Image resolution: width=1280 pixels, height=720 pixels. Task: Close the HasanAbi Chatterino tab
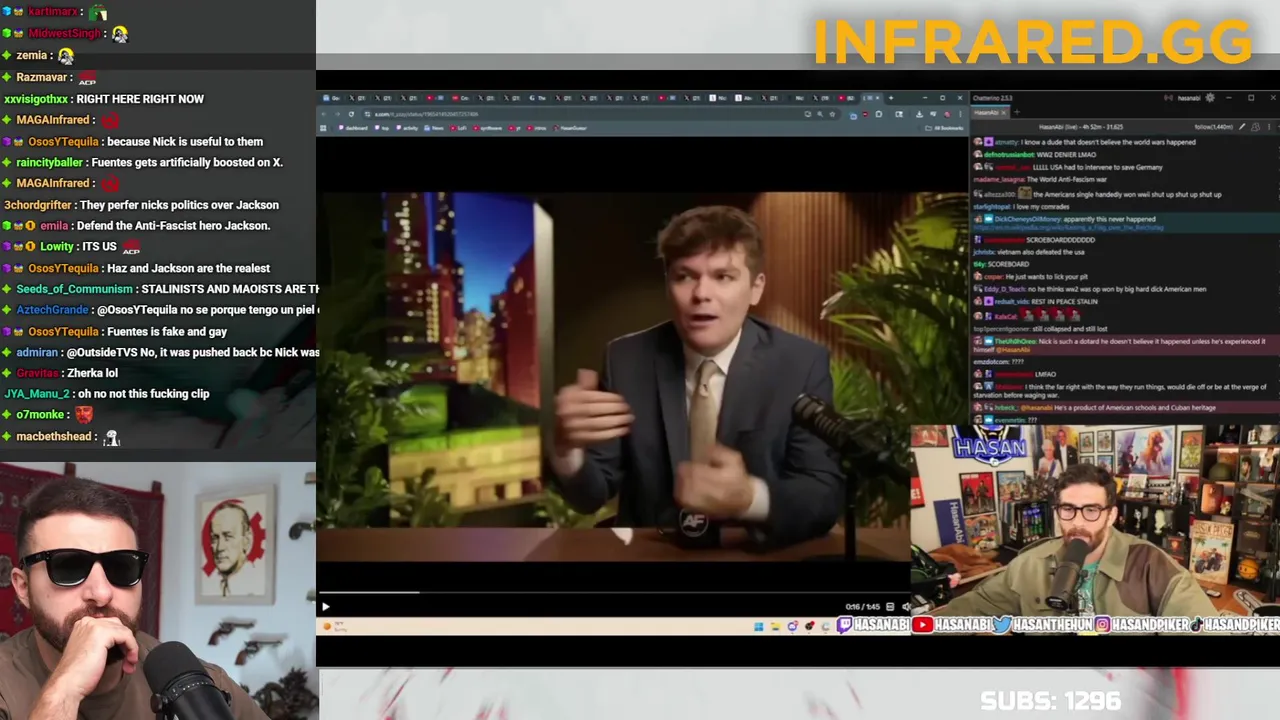pyautogui.click(x=1003, y=113)
